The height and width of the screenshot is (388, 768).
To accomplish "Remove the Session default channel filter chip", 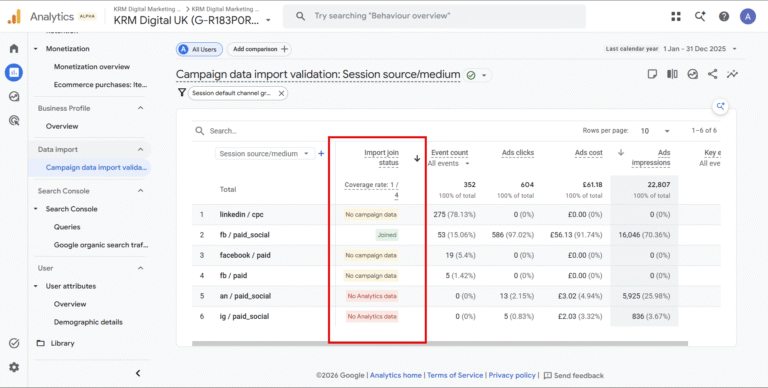I will pyautogui.click(x=281, y=93).
